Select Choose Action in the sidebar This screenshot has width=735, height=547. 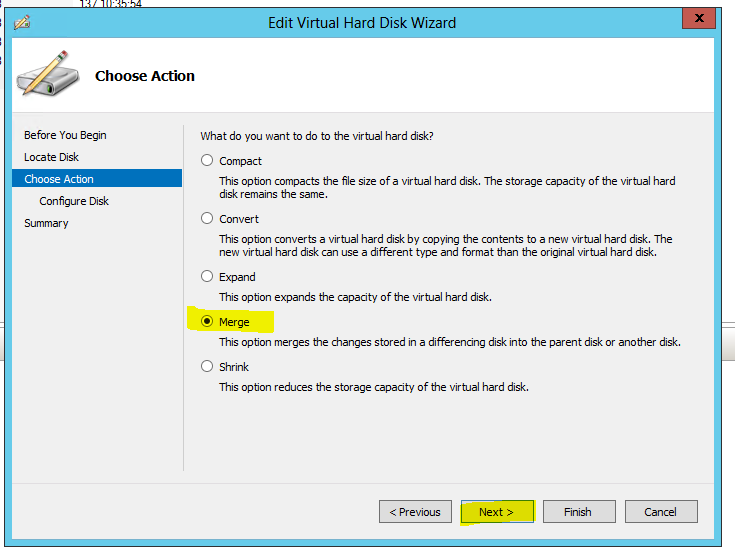click(59, 179)
